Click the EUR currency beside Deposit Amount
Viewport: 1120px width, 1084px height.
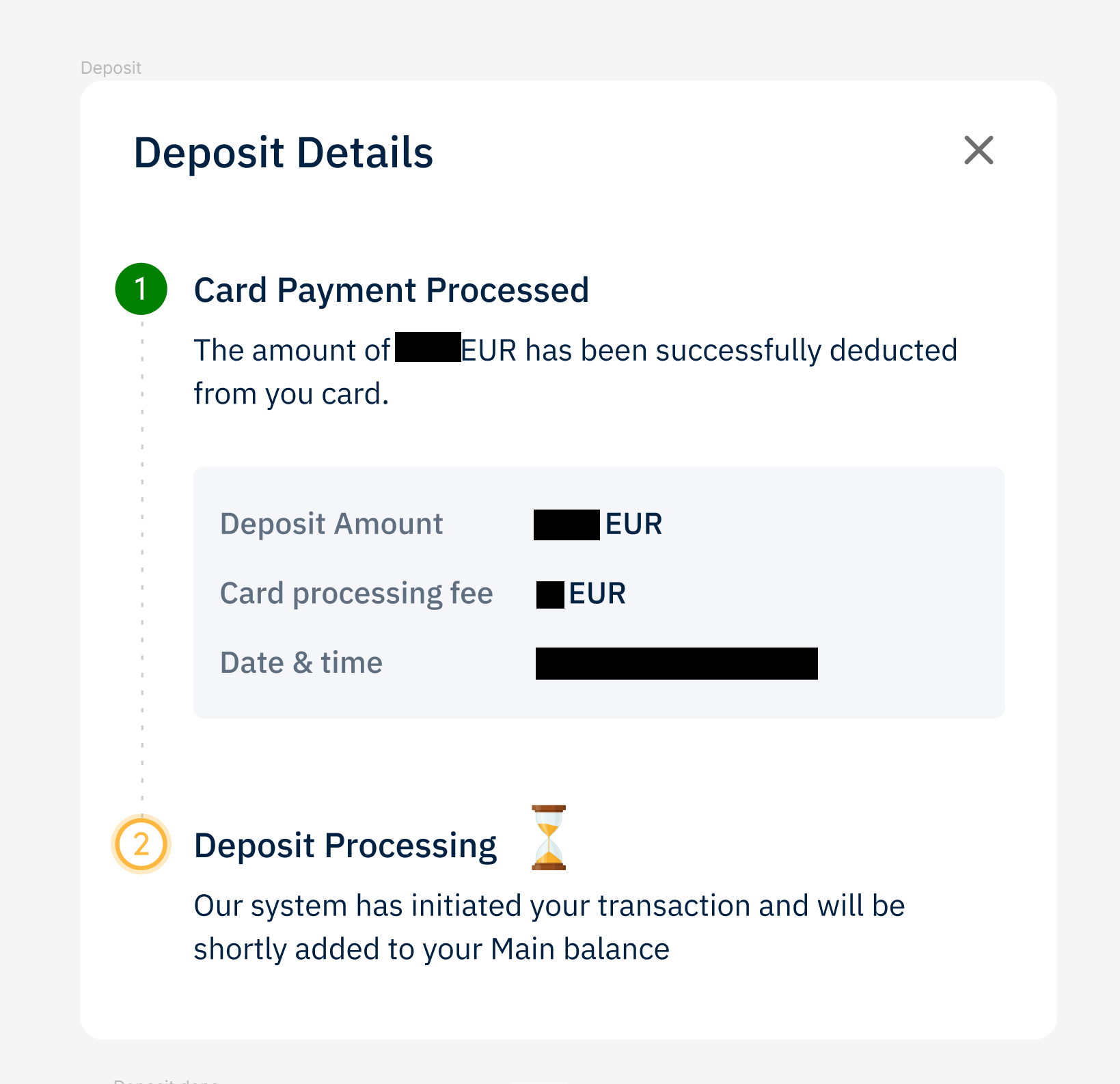pos(633,525)
